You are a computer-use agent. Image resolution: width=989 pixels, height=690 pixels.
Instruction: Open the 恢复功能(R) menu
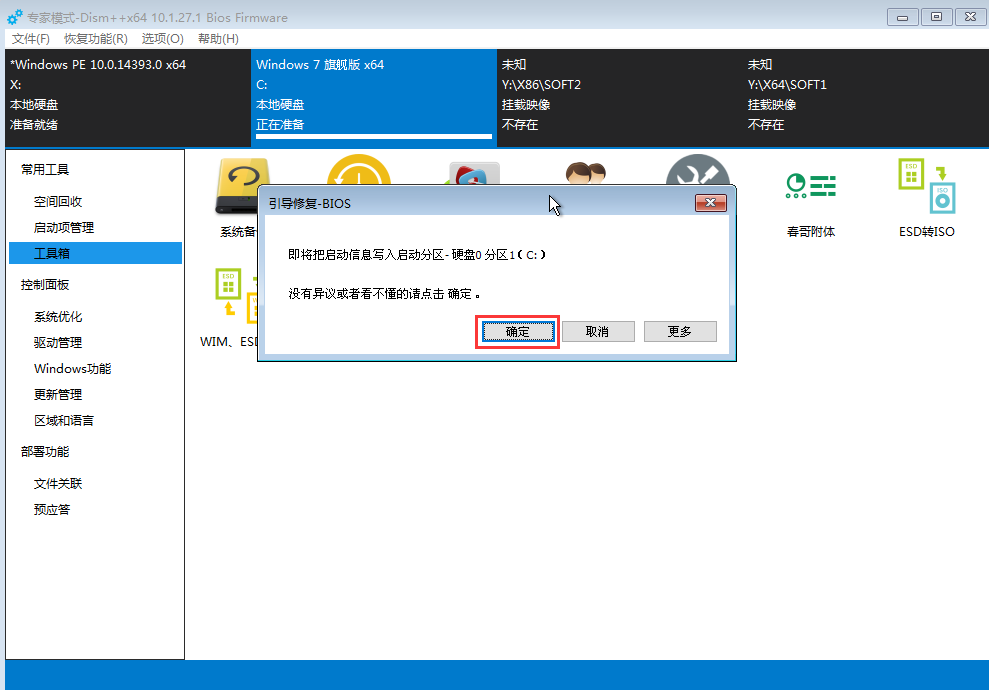[x=96, y=39]
